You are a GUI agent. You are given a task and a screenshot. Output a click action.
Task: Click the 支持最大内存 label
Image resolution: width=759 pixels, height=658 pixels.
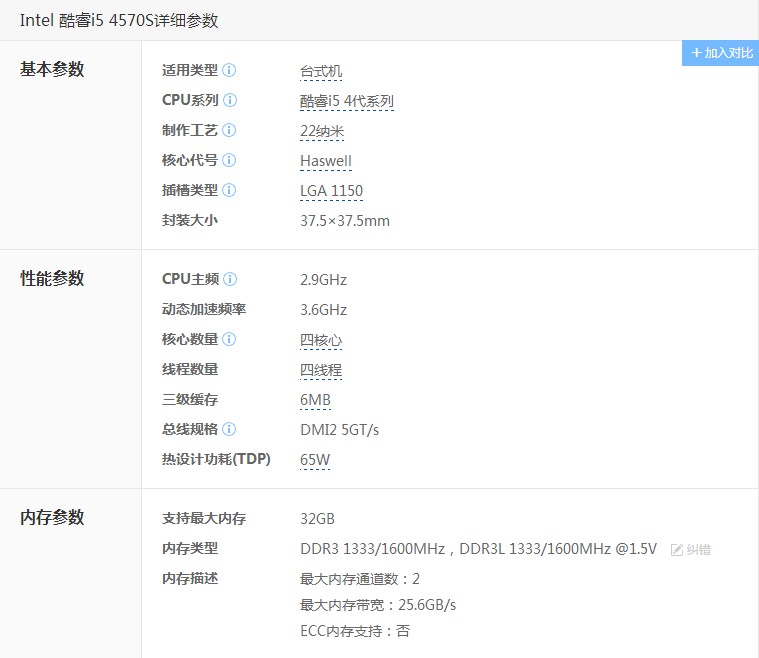[204, 519]
